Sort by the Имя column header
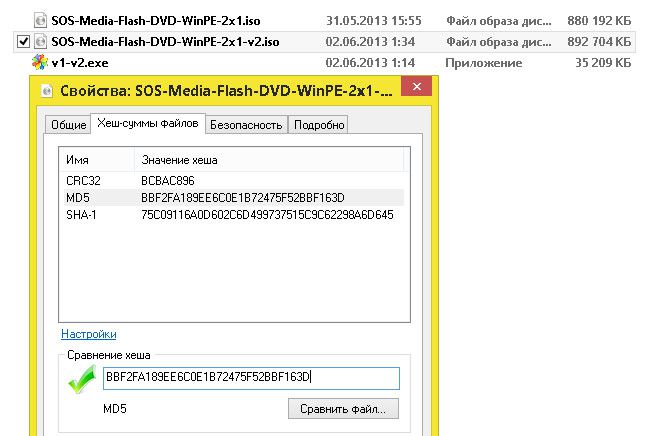The height and width of the screenshot is (436, 647). click(x=97, y=160)
